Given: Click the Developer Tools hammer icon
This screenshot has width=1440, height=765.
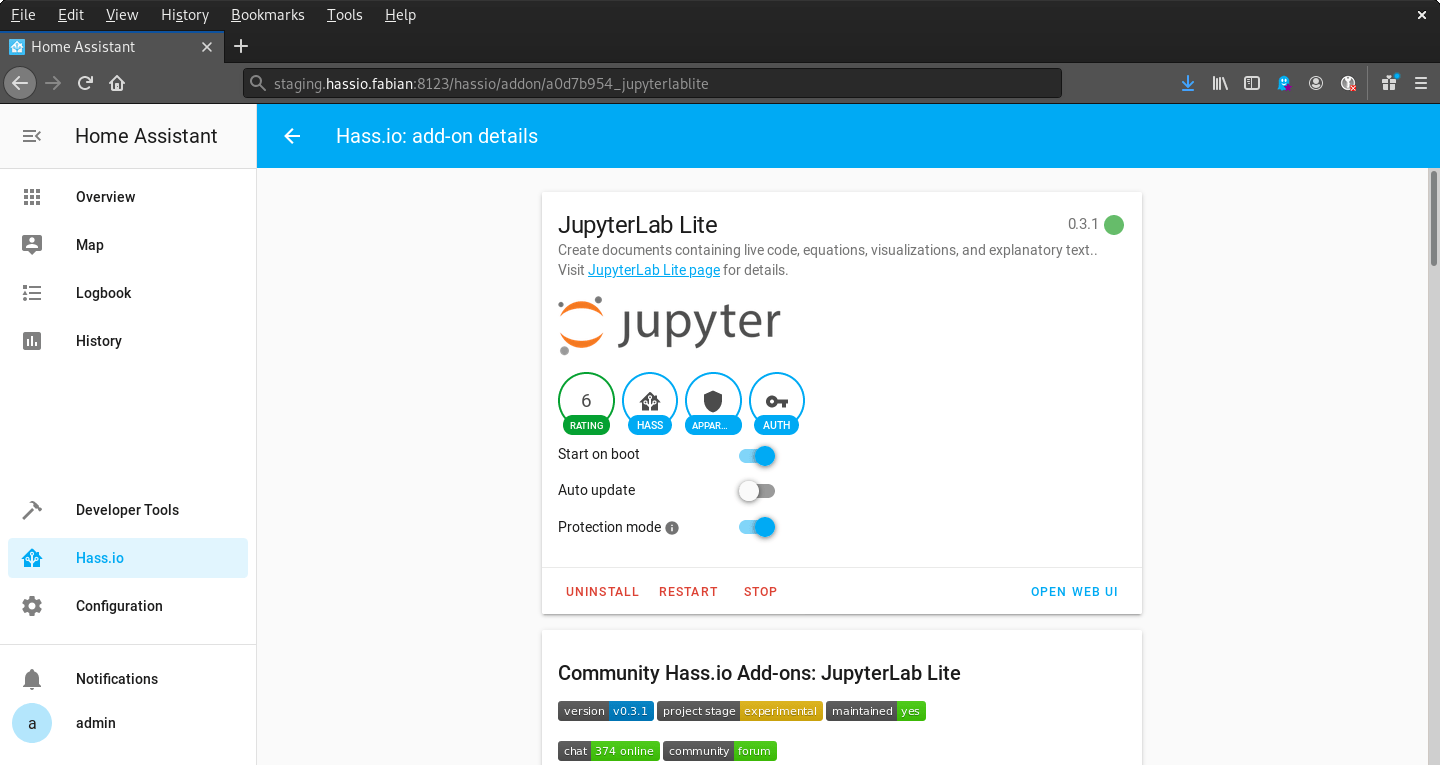Looking at the screenshot, I should coord(32,509).
